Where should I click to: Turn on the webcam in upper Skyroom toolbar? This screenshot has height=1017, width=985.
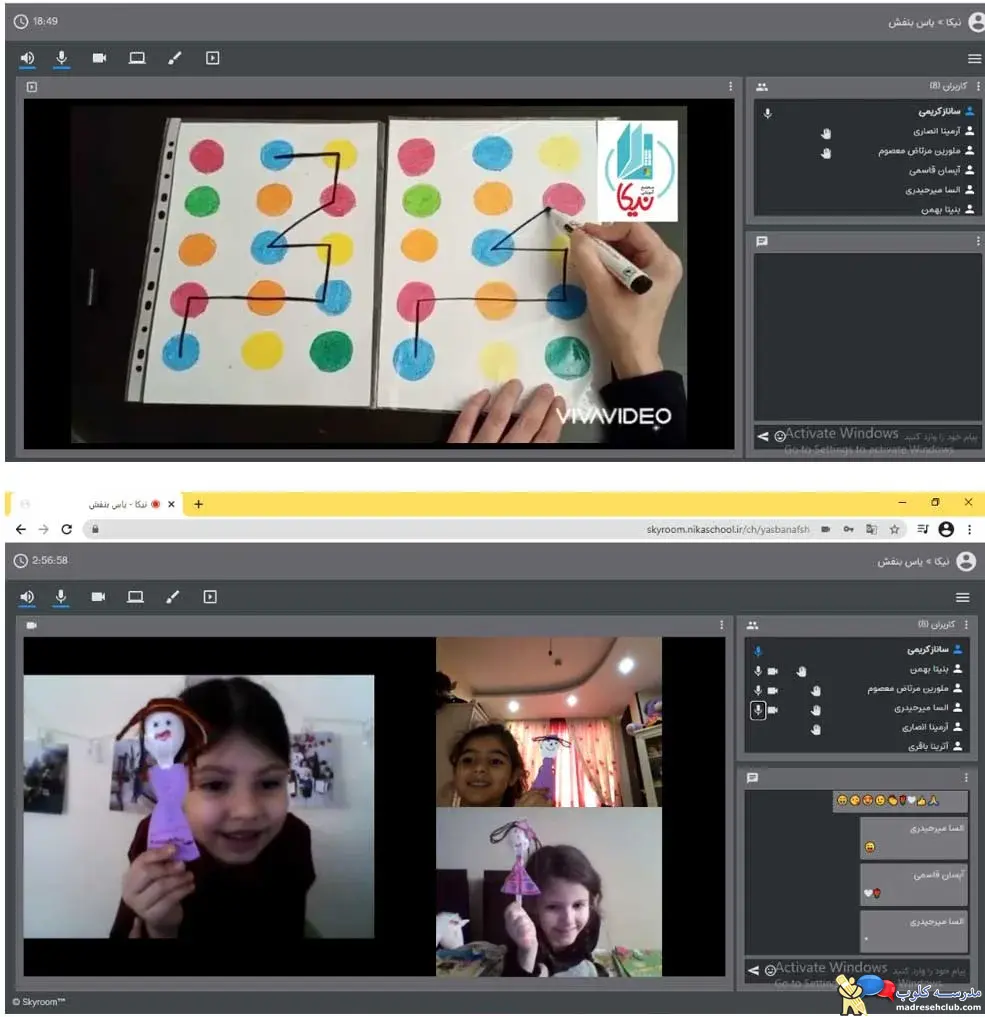(99, 58)
